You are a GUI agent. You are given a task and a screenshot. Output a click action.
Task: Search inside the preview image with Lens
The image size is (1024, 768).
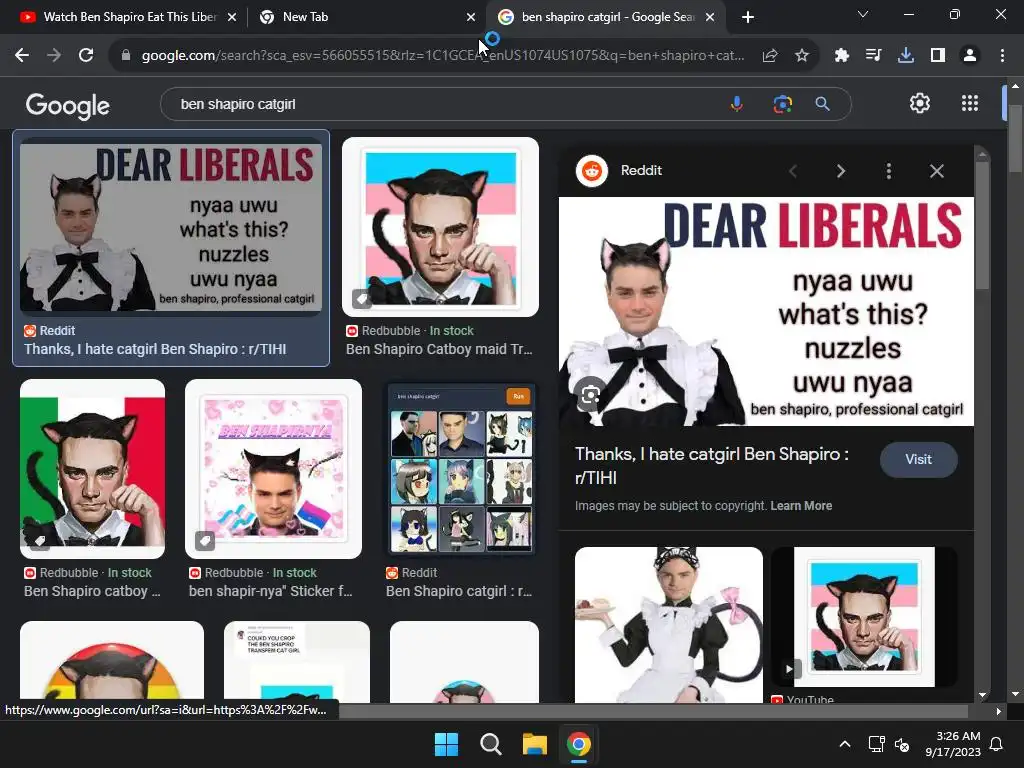[x=590, y=394]
